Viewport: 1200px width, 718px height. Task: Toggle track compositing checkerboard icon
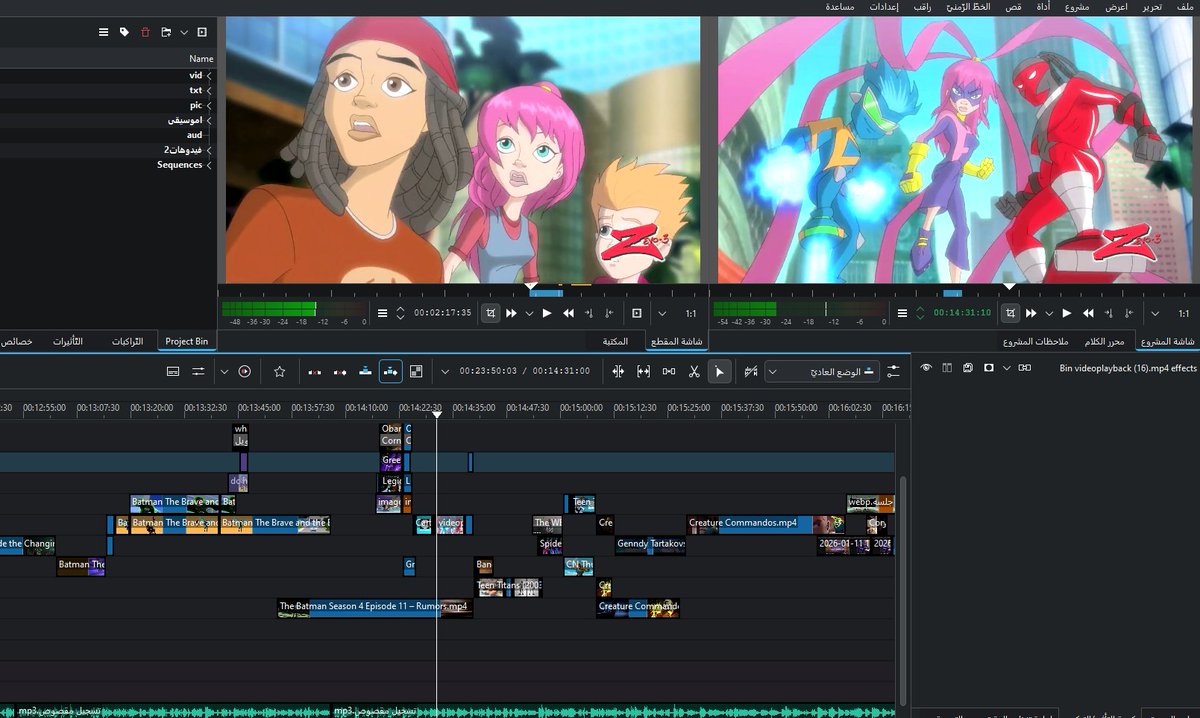pos(416,371)
